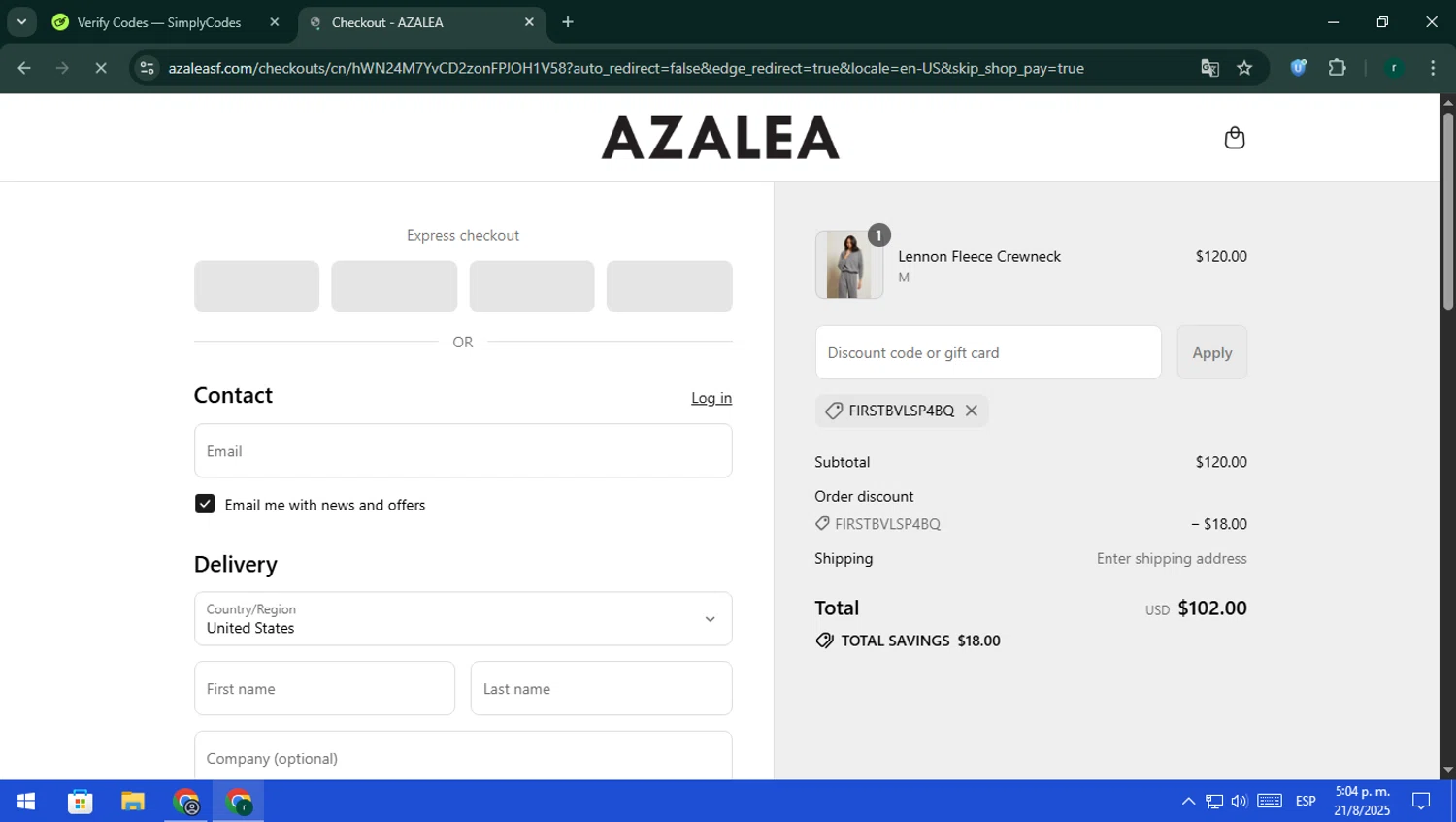
Task: Open the first Chrome taskbar icon
Action: coord(186,802)
